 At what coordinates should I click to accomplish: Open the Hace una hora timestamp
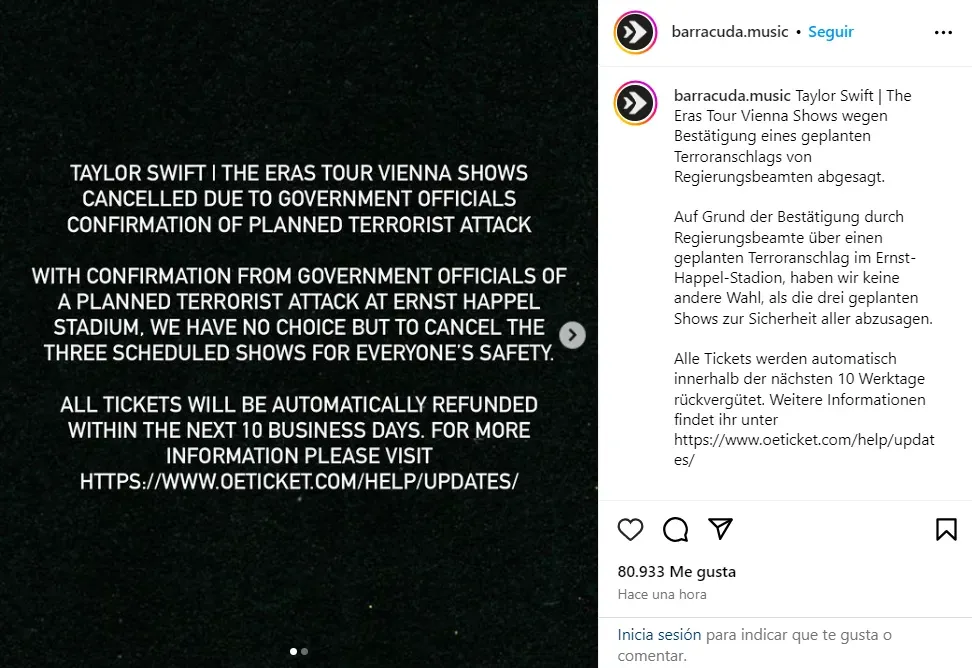[x=662, y=594]
